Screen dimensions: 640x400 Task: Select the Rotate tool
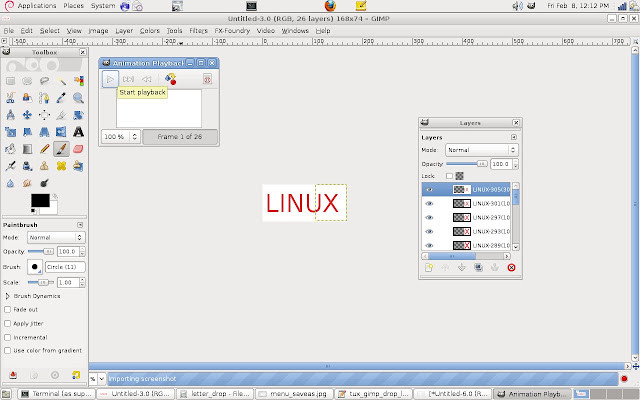pyautogui.click(x=78, y=115)
